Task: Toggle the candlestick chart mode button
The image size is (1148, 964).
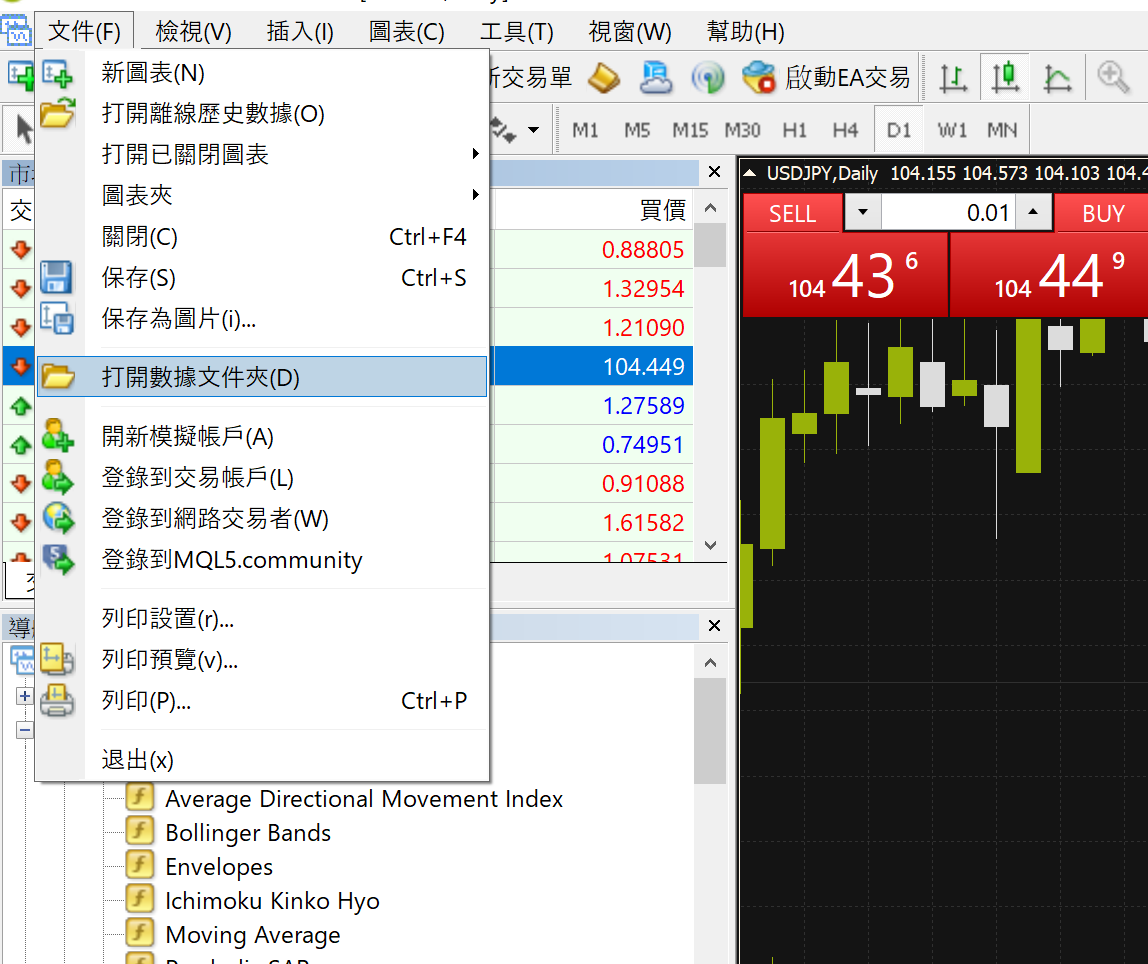Action: (x=1005, y=77)
